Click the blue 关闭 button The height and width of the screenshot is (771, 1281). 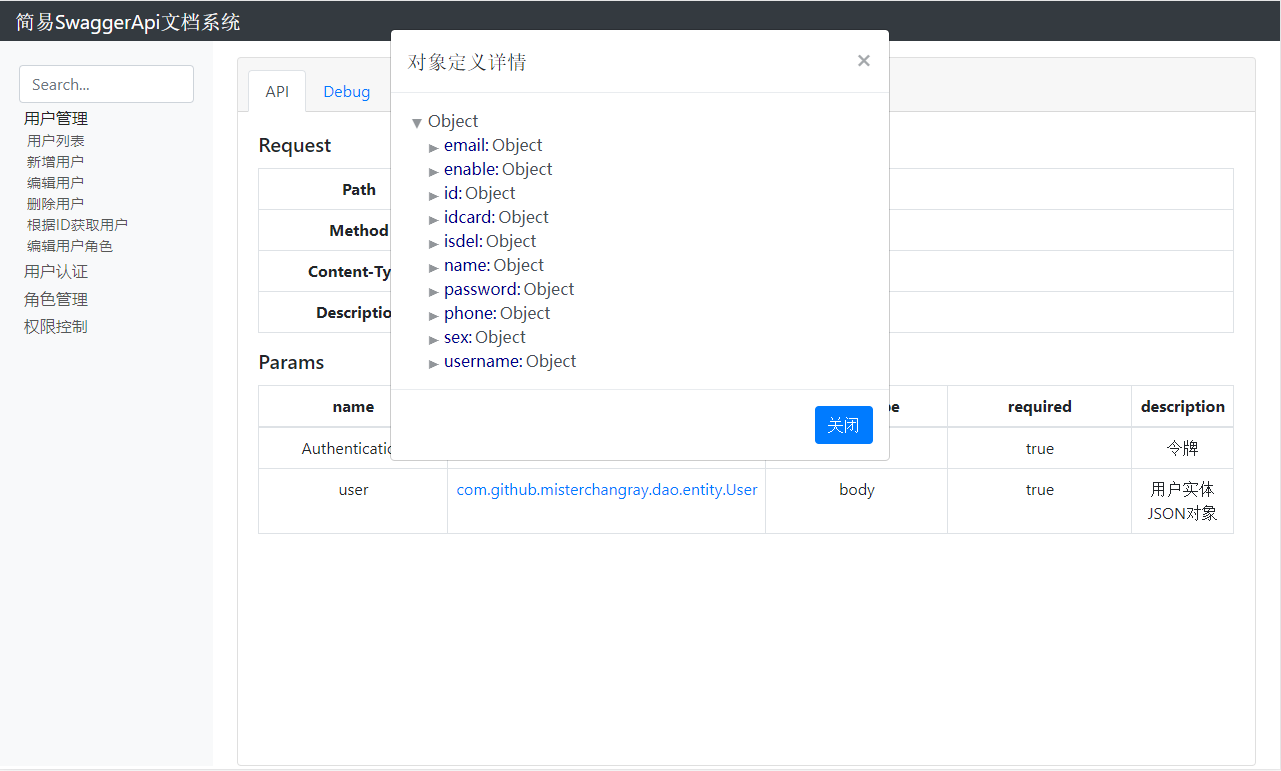(844, 425)
